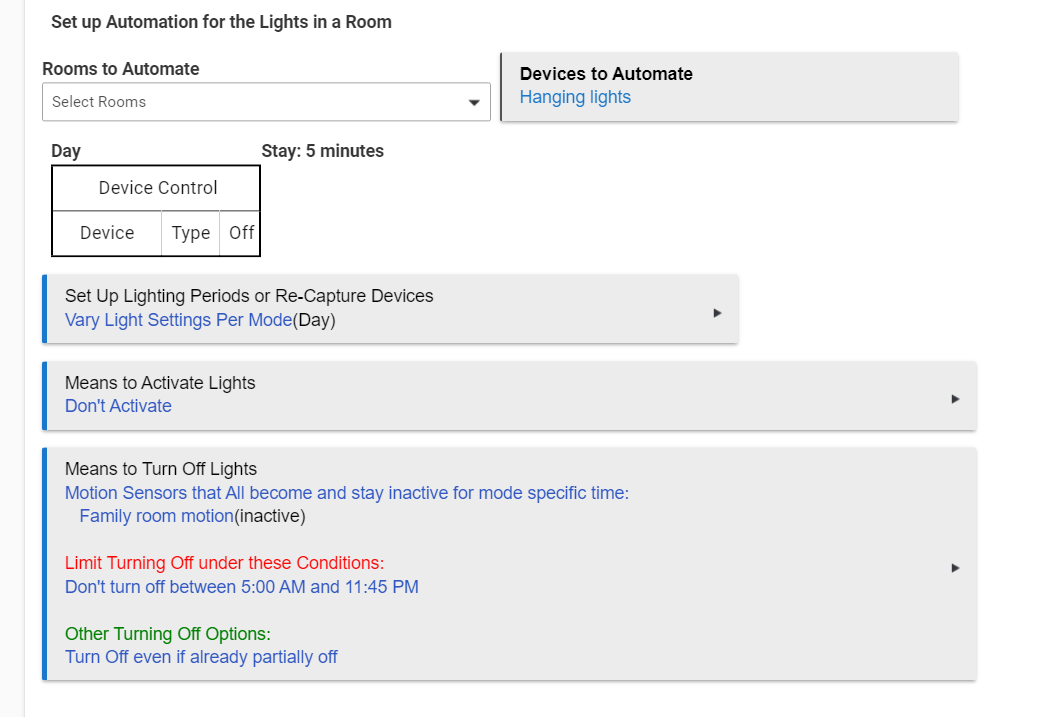This screenshot has height=717, width=1045.
Task: Click the Hanging lights device link
Action: tap(575, 97)
